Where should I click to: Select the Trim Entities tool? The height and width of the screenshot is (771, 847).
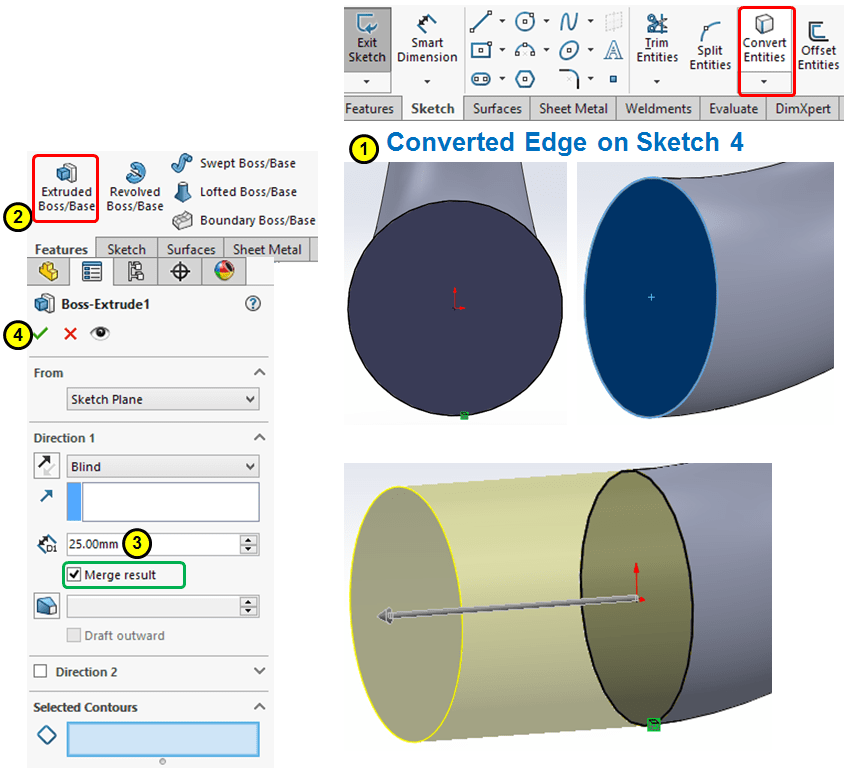click(x=657, y=40)
